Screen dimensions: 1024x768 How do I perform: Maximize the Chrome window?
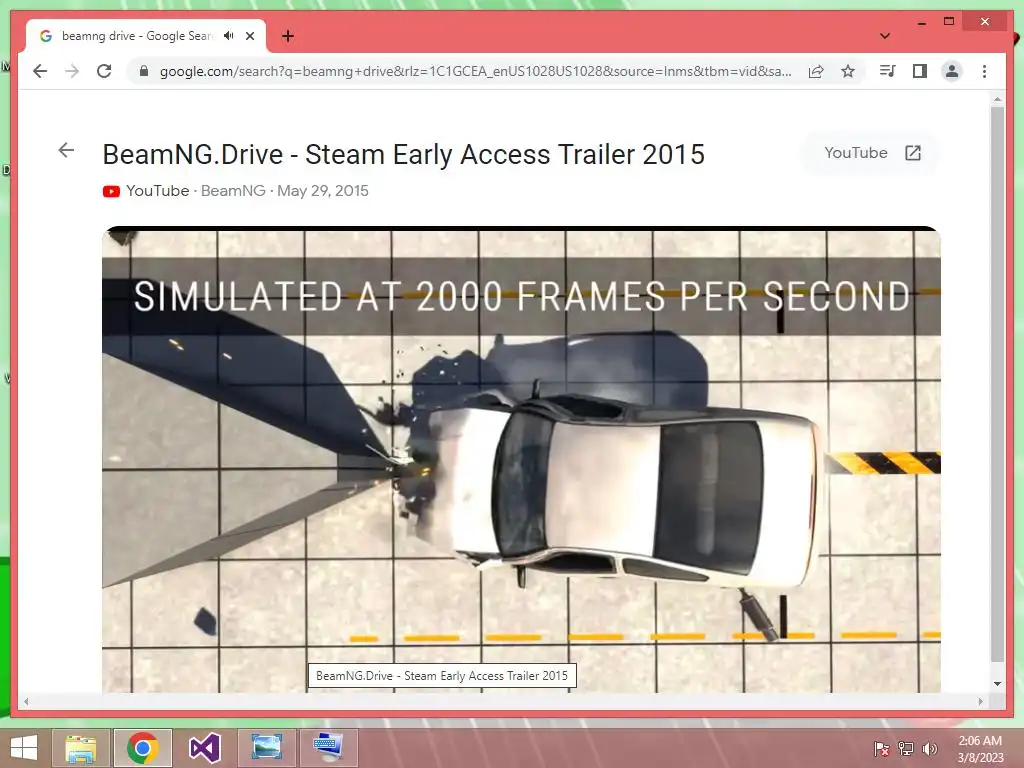949,22
